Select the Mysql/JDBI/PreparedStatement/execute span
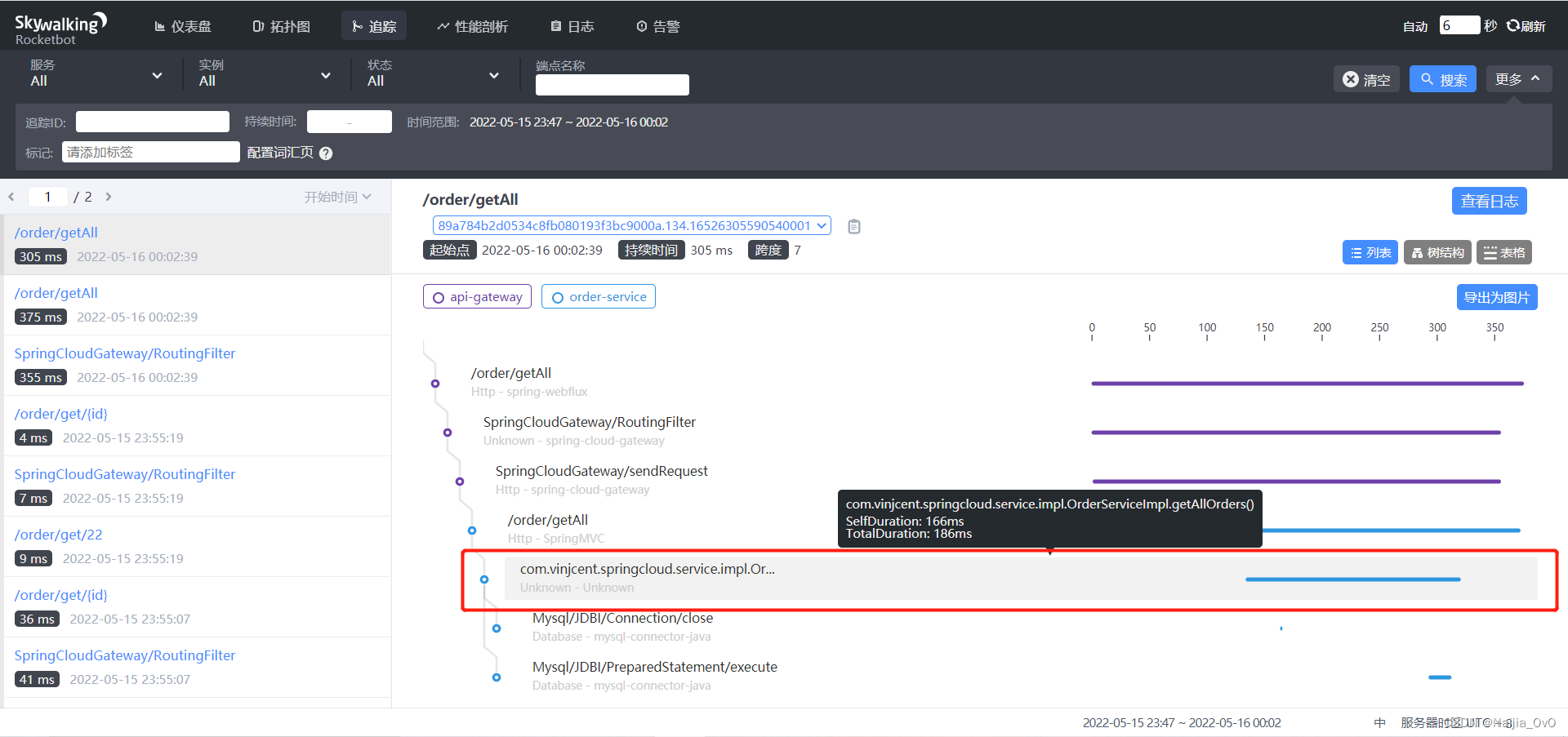 click(x=654, y=676)
